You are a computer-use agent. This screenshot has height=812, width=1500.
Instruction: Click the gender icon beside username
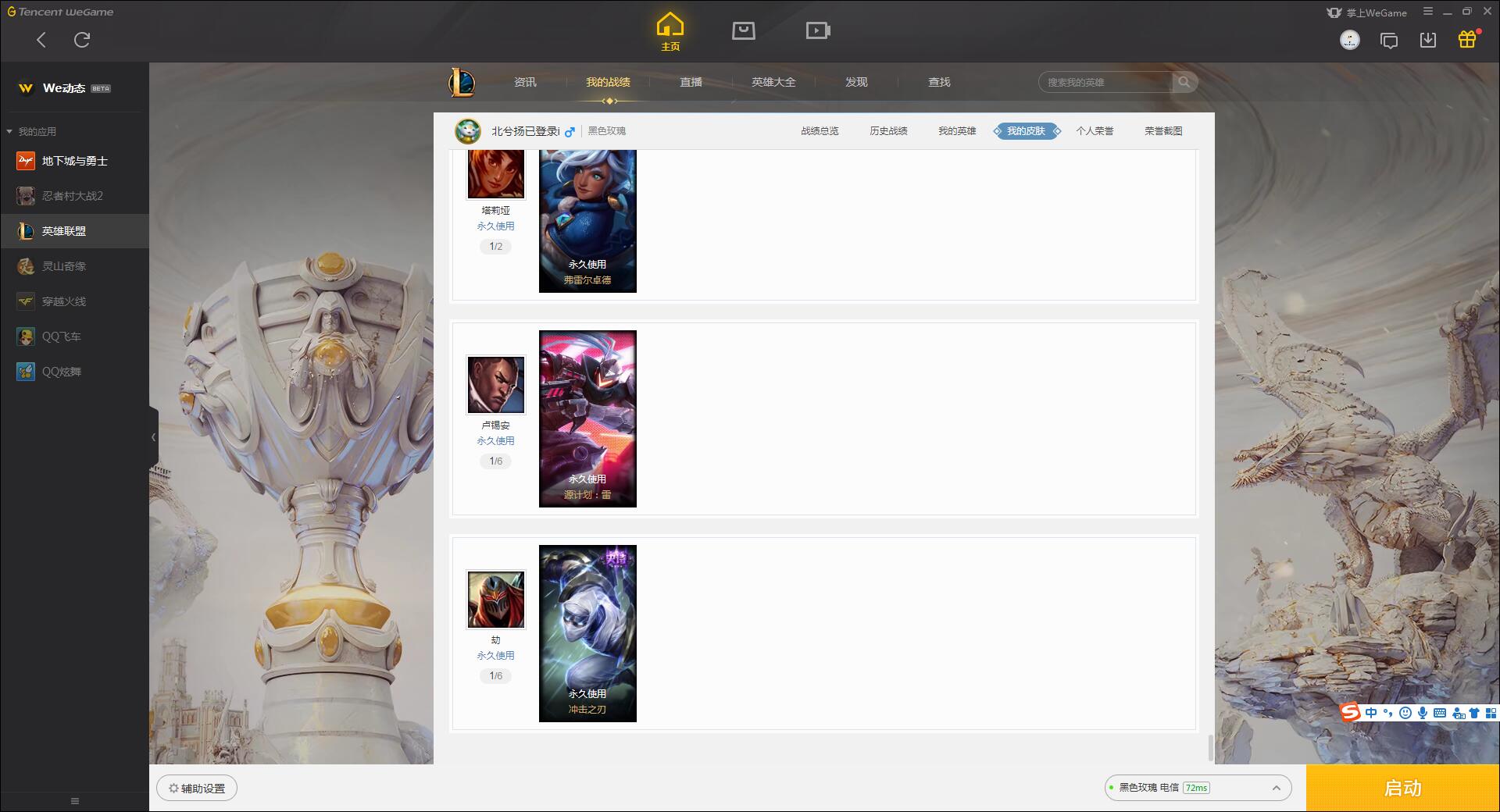[570, 131]
